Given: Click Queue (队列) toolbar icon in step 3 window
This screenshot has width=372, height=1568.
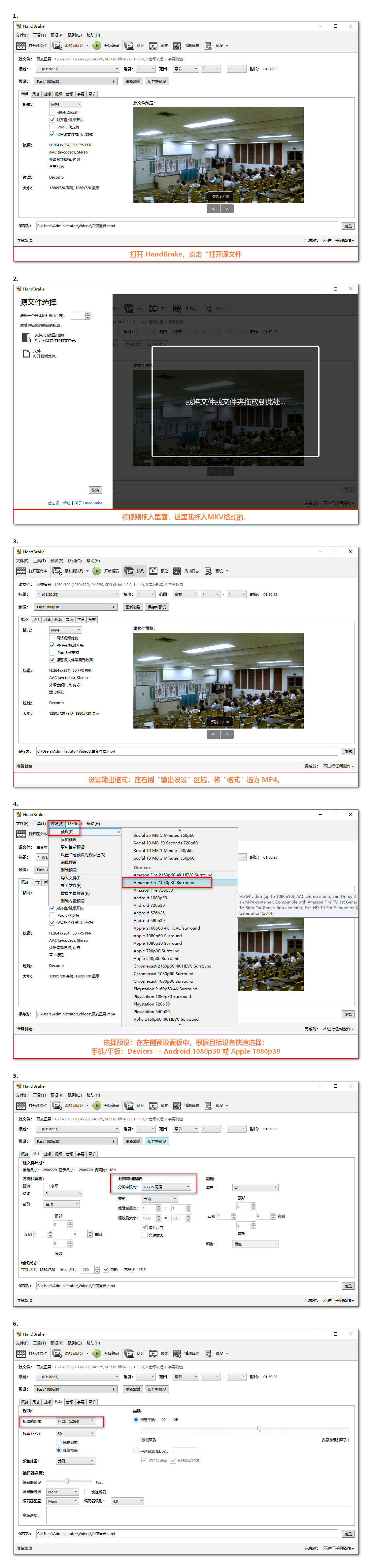Looking at the screenshot, I should pos(130,571).
